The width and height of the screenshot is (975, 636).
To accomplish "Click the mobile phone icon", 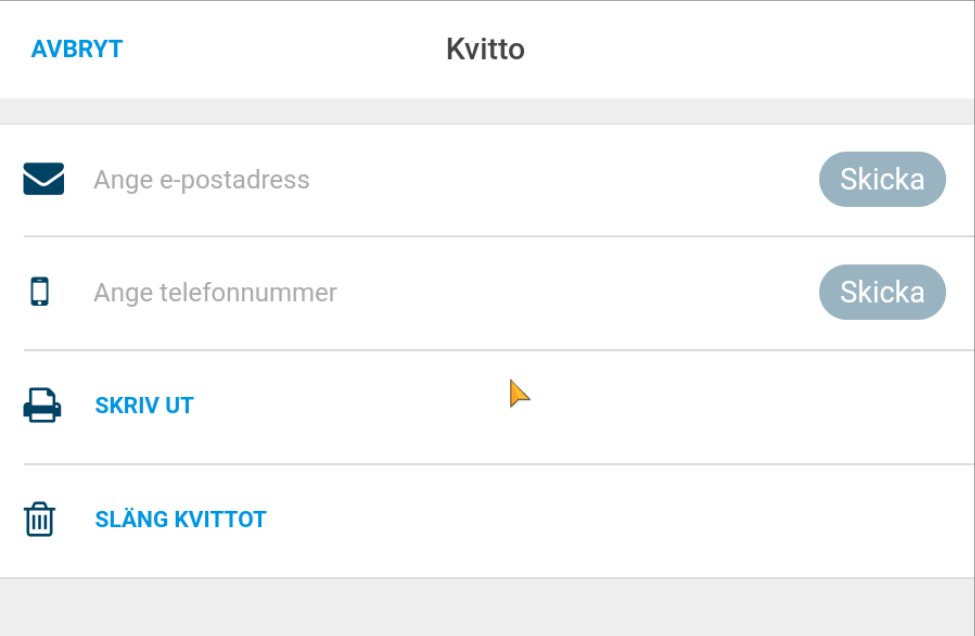I will coord(40,292).
